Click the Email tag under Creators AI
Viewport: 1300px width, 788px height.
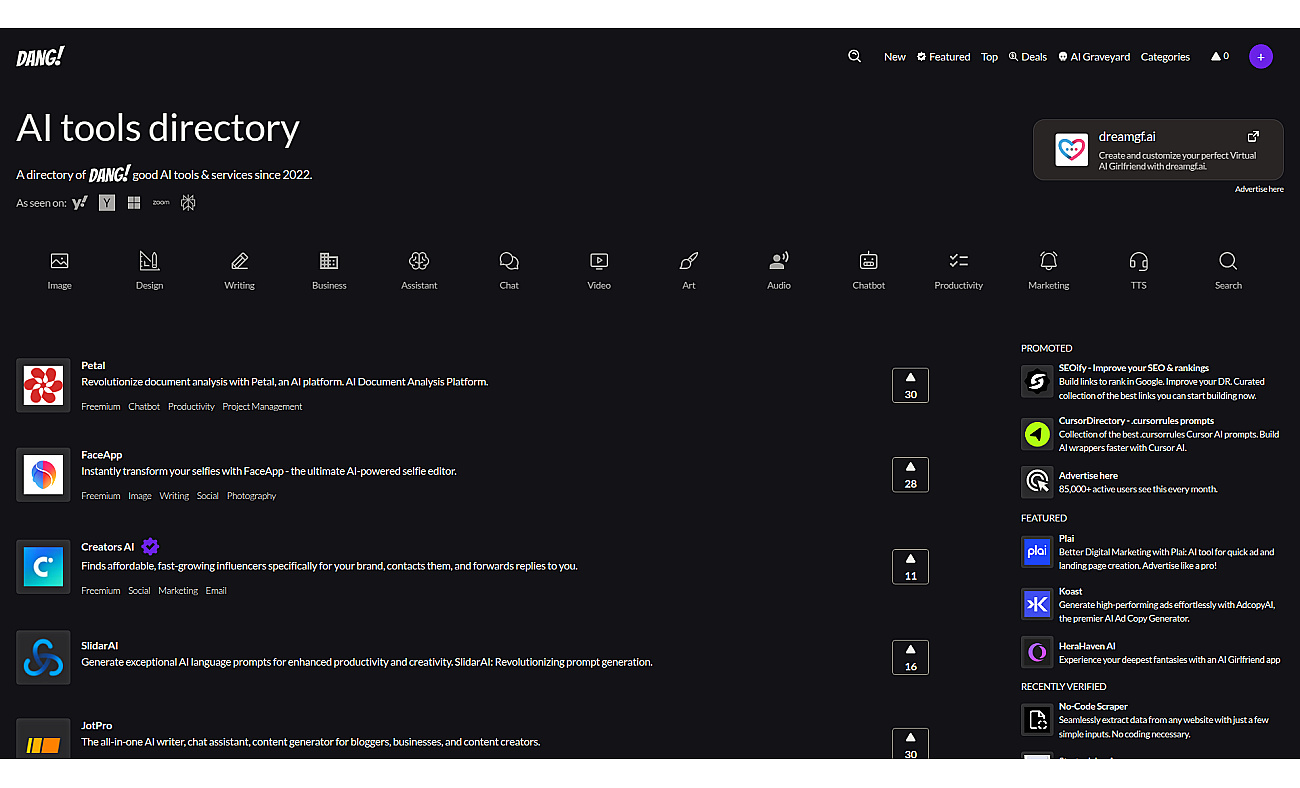pyautogui.click(x=216, y=591)
